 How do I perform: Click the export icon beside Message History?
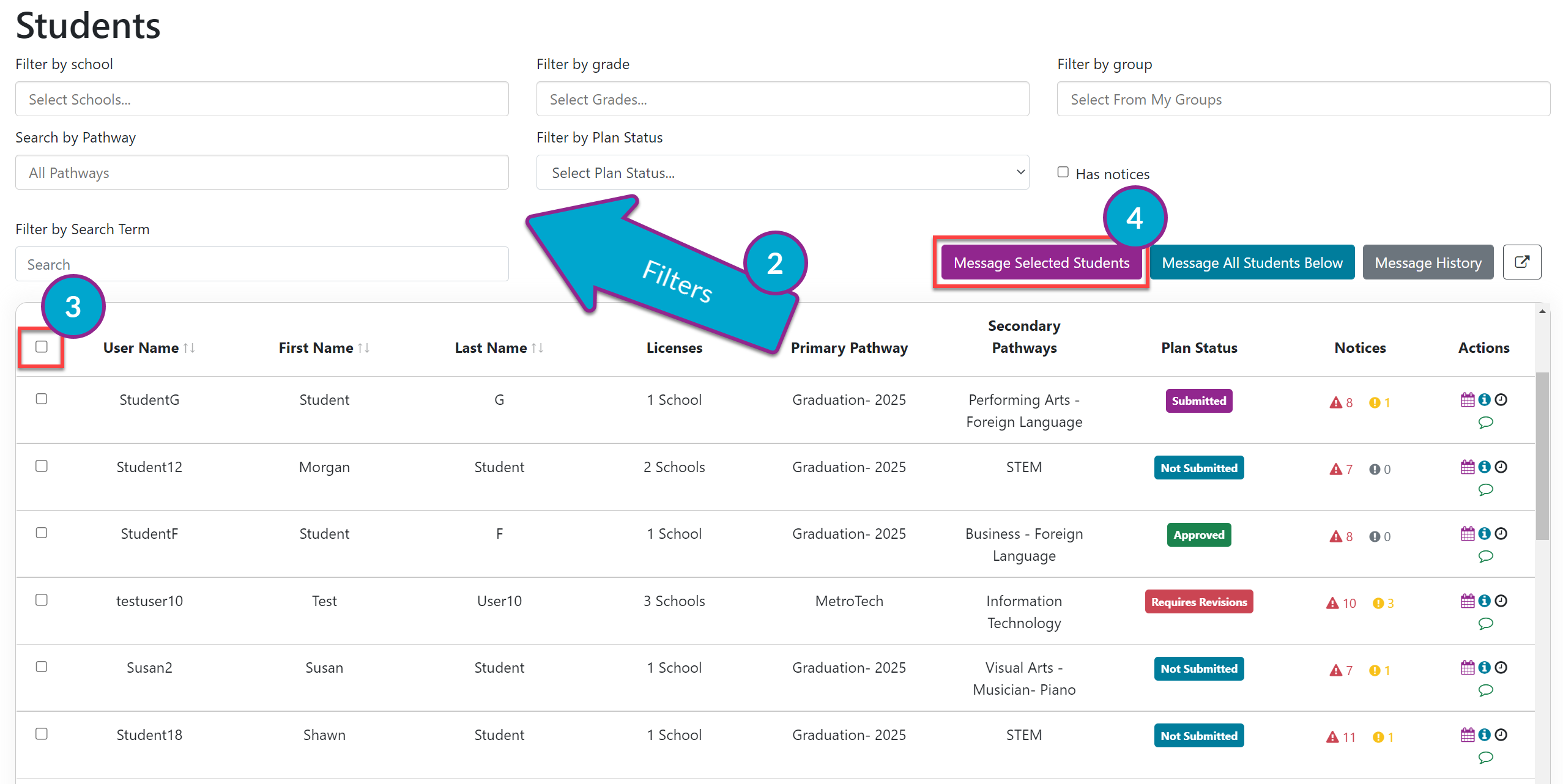click(x=1522, y=262)
